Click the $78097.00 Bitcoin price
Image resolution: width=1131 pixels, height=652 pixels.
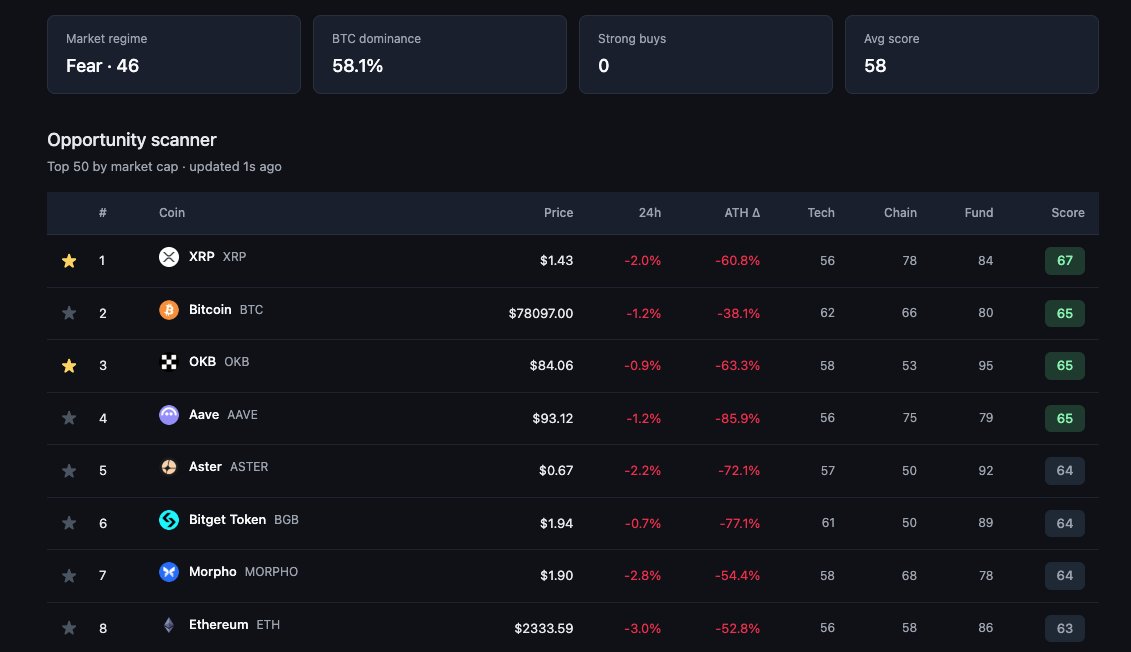coord(541,313)
